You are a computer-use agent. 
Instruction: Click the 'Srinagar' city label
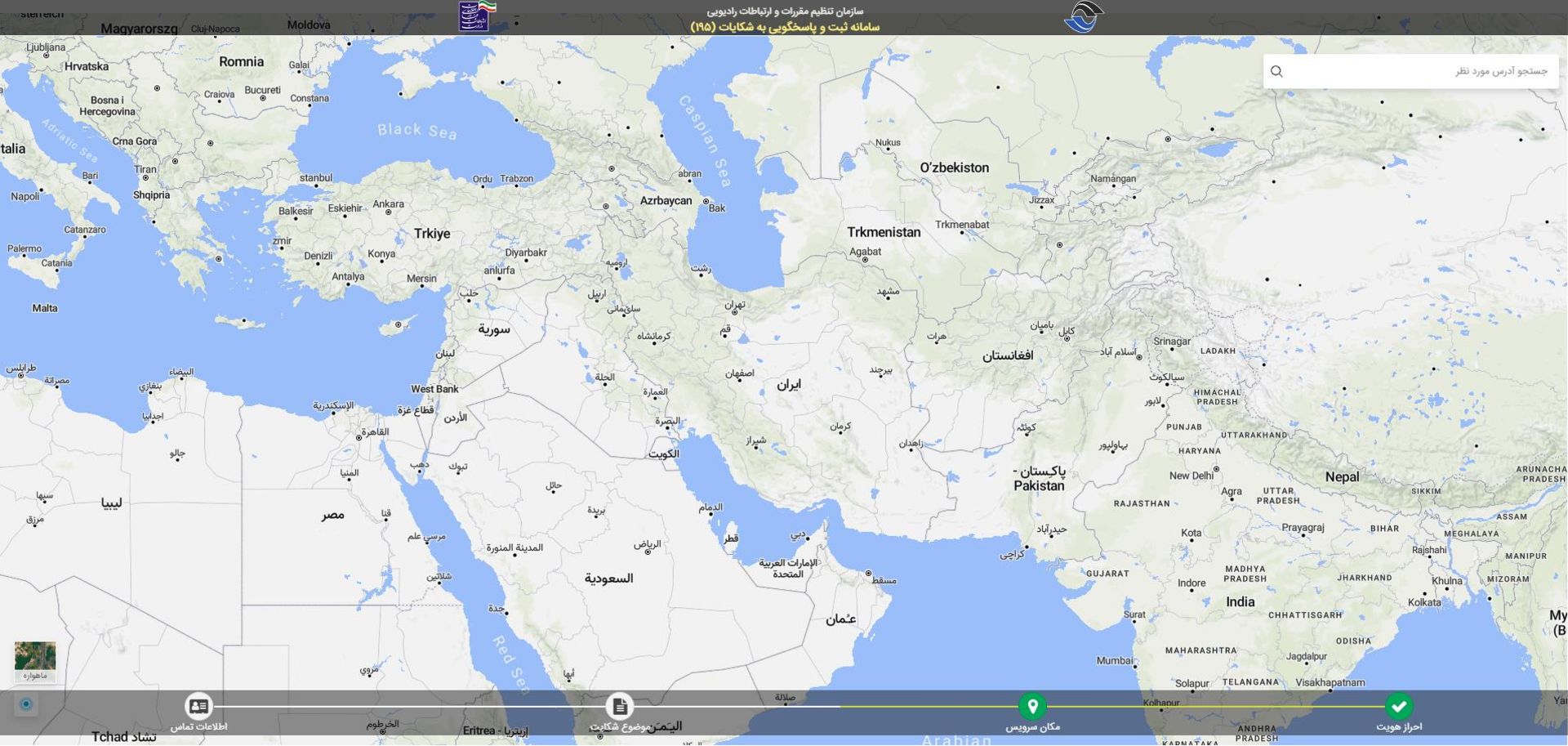pos(1172,342)
